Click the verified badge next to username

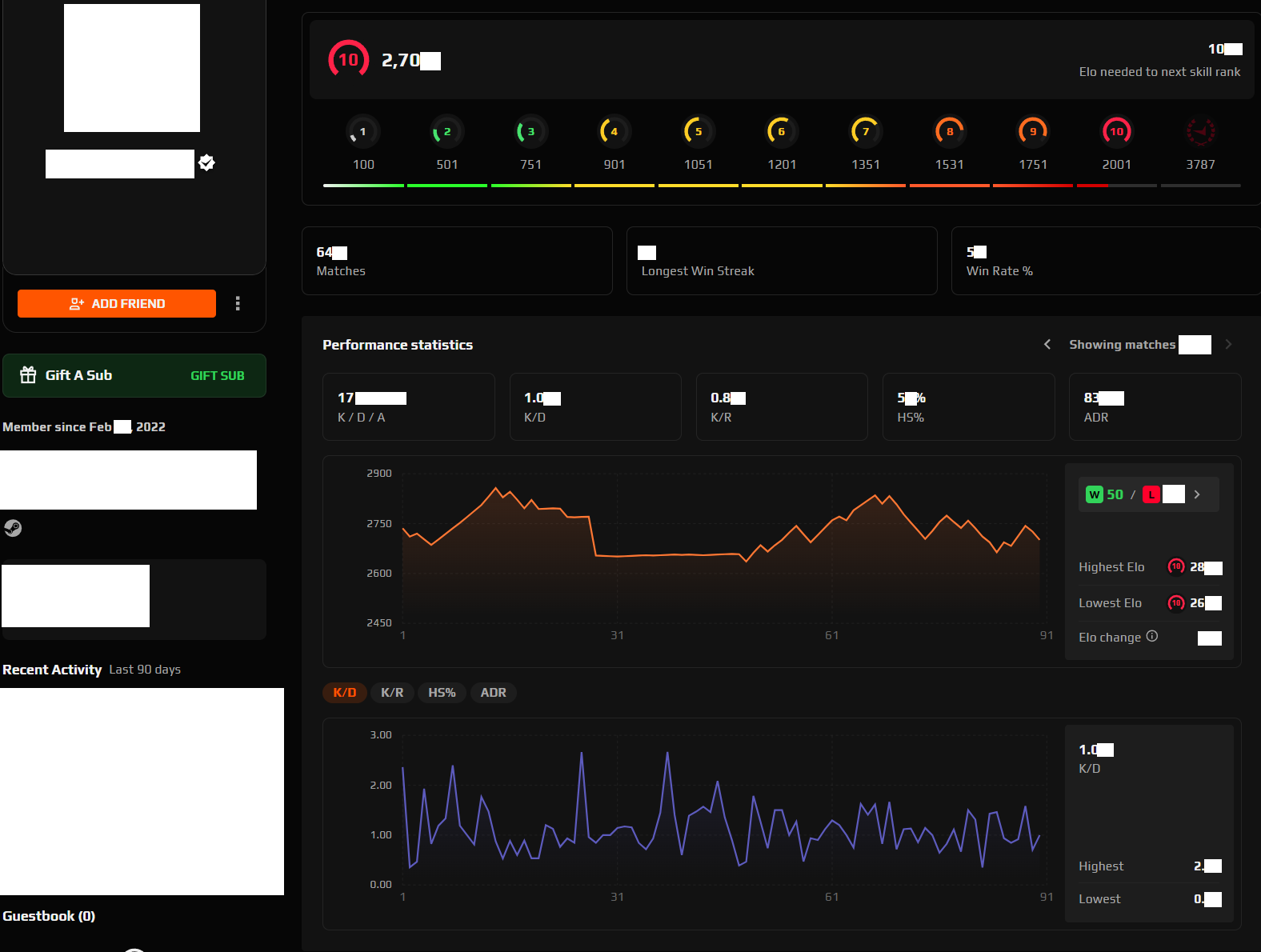tap(206, 163)
